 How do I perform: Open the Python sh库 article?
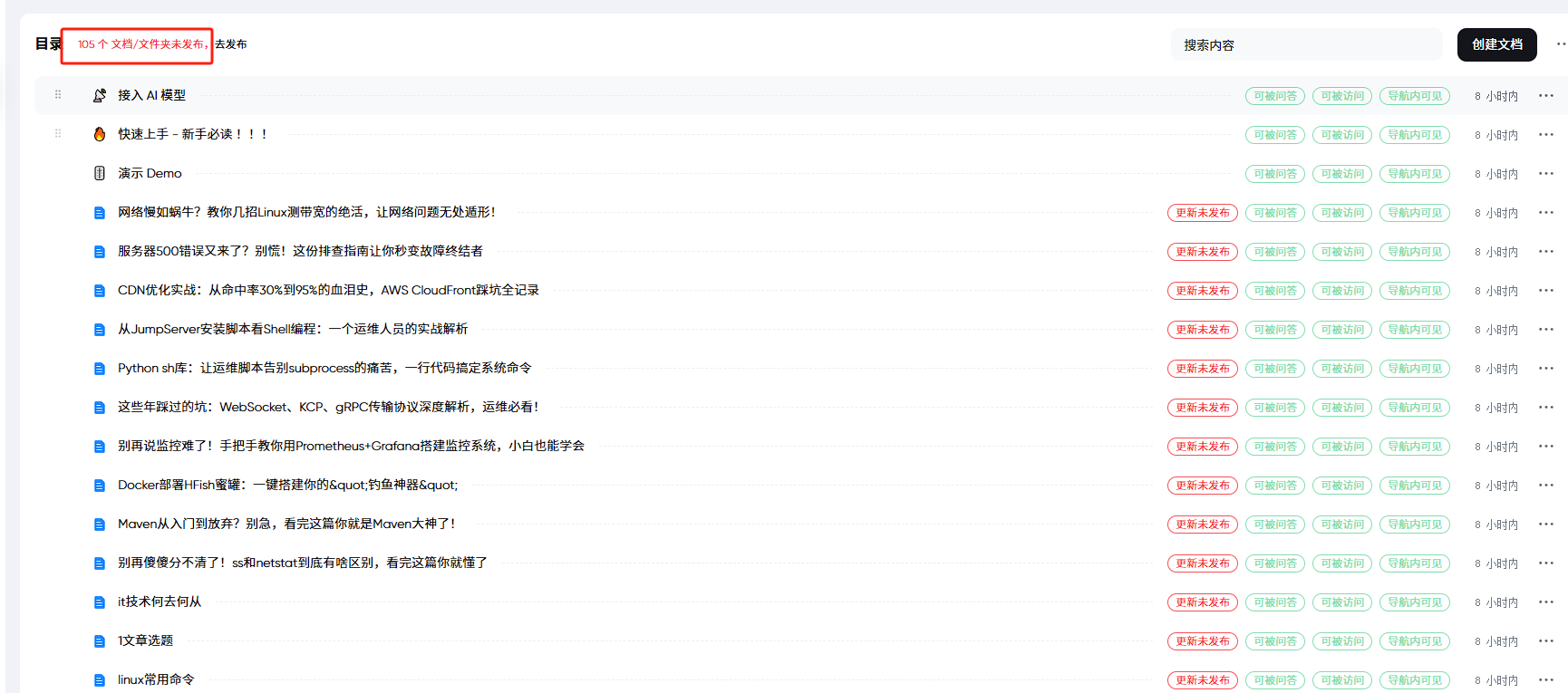click(x=324, y=368)
